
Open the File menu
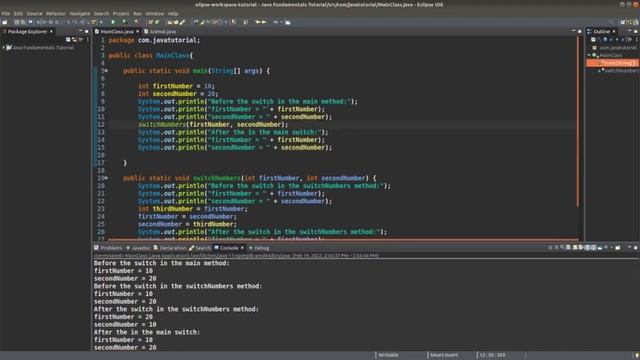coord(6,13)
